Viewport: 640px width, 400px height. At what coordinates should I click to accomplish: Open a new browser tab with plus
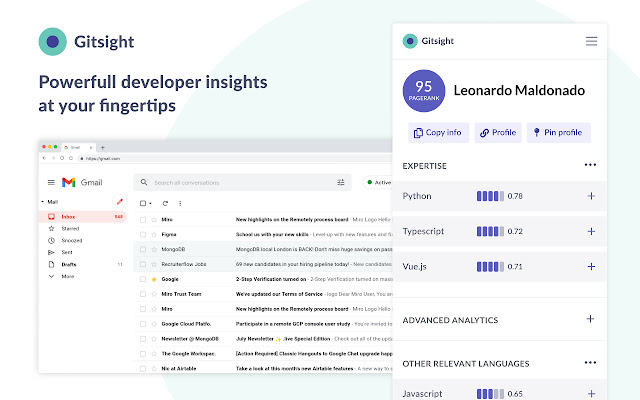click(x=102, y=147)
